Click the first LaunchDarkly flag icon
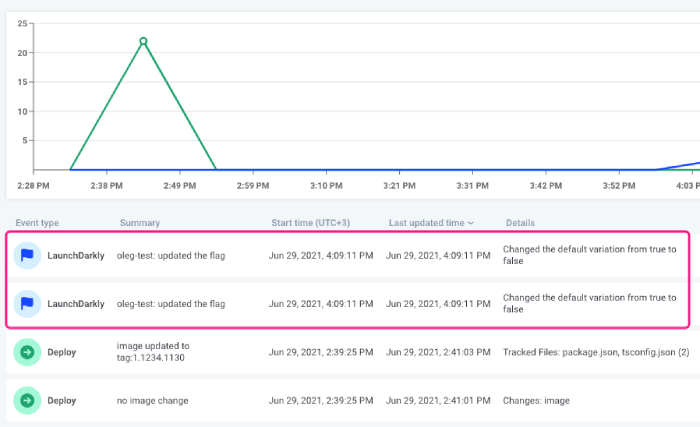This screenshot has width=700, height=427. coord(27,255)
